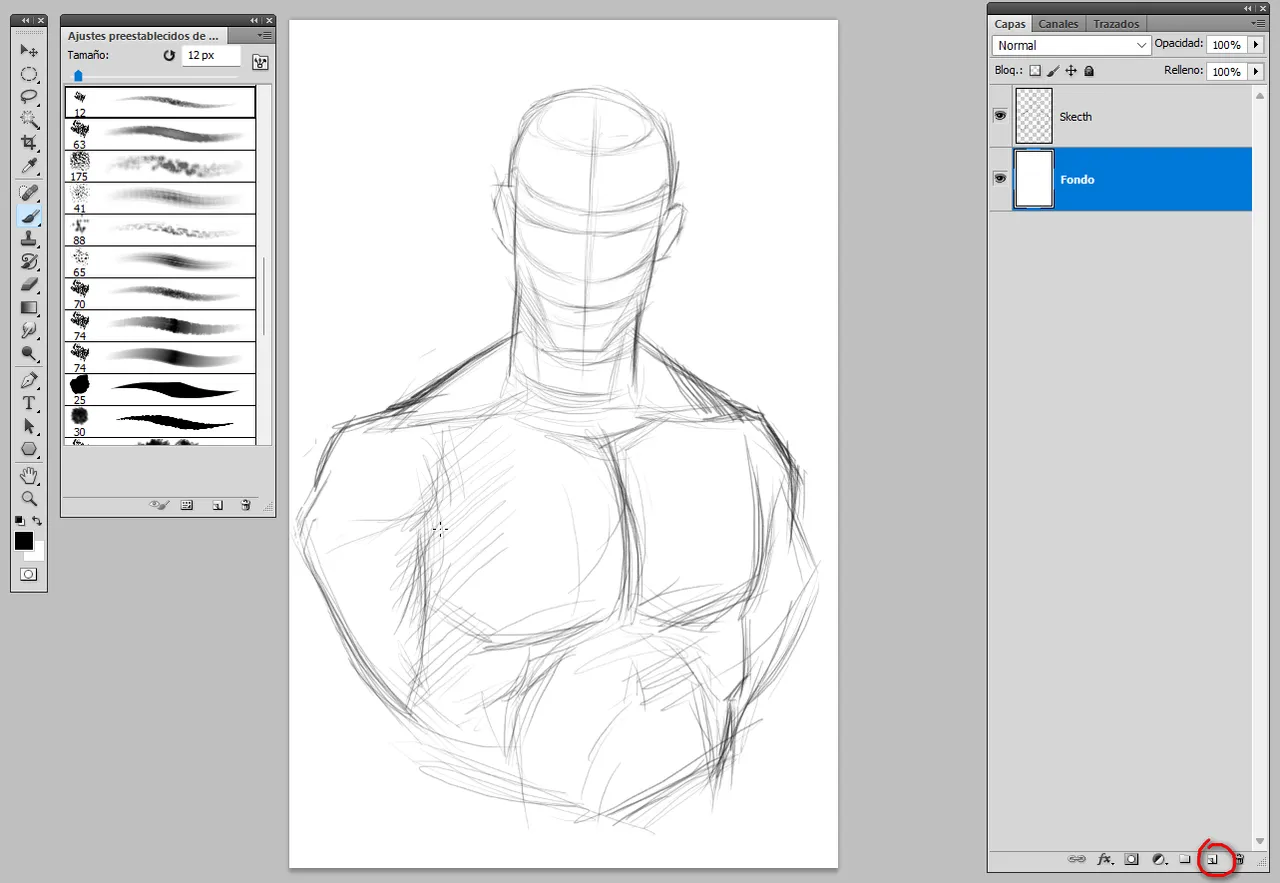The width and height of the screenshot is (1280, 883).
Task: Create new fill or adjustment layer
Action: coord(1160,859)
